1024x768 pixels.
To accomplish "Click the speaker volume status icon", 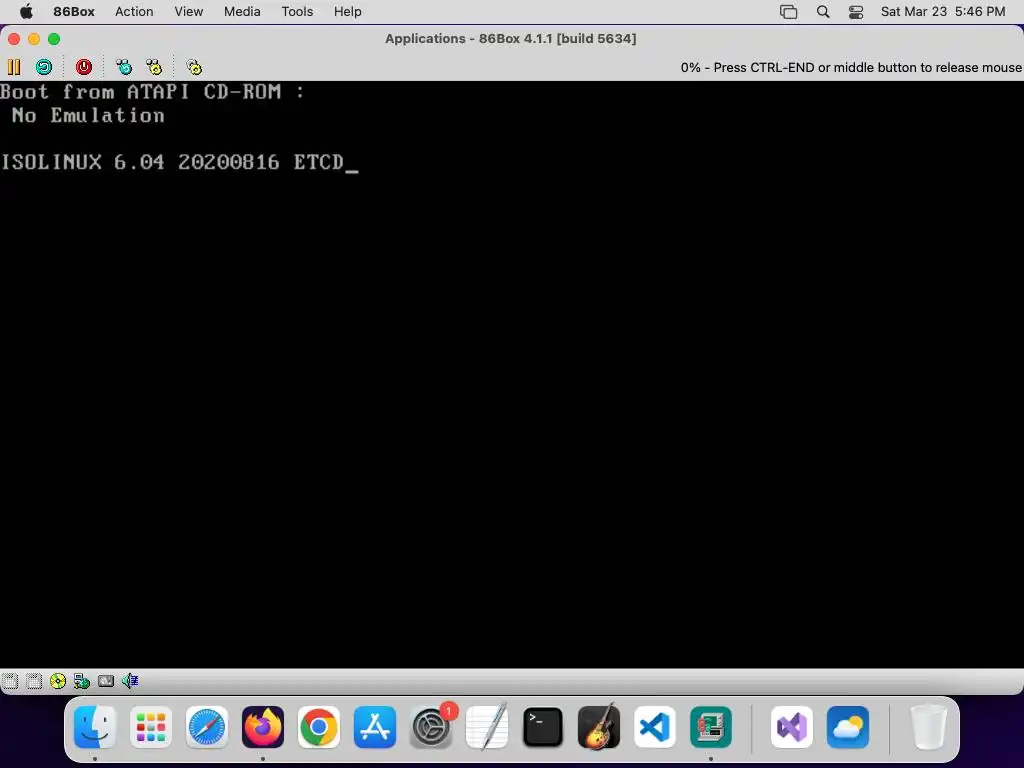I will (x=130, y=681).
